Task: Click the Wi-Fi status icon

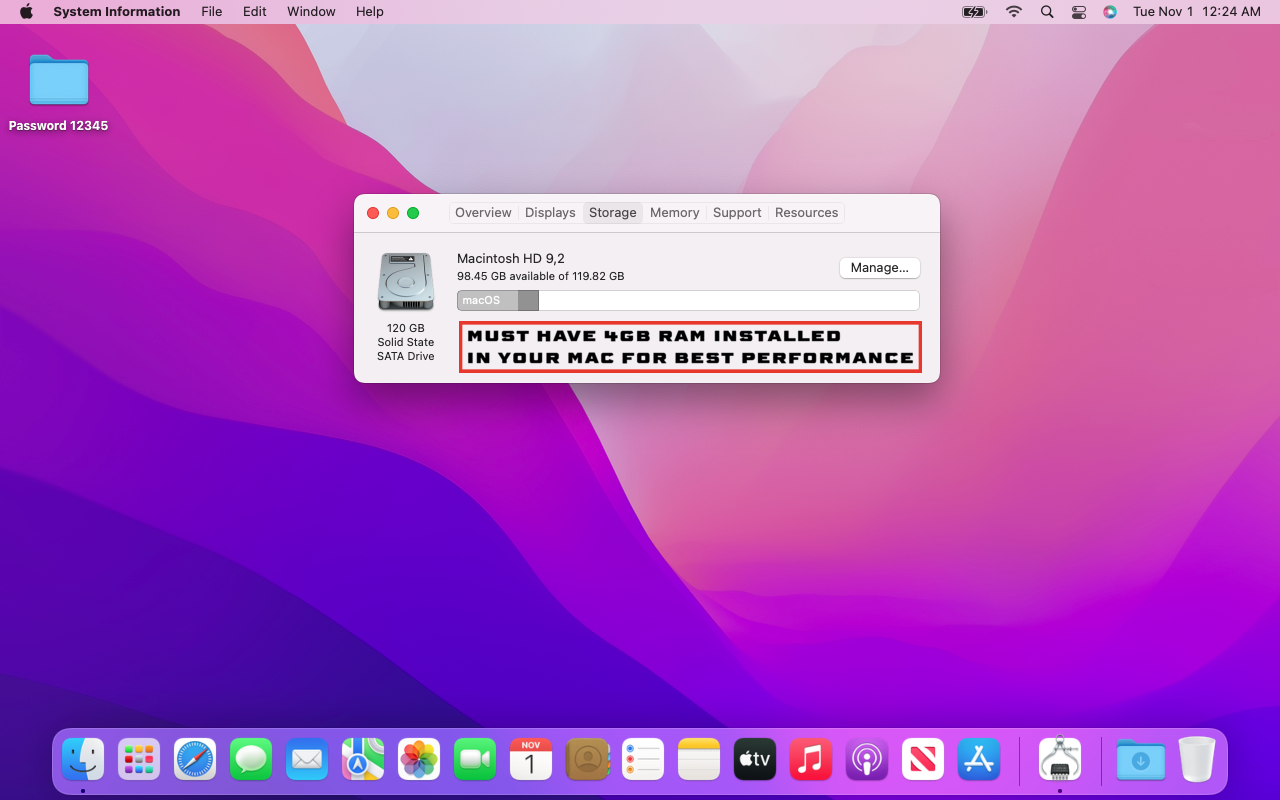Action: [x=1014, y=12]
